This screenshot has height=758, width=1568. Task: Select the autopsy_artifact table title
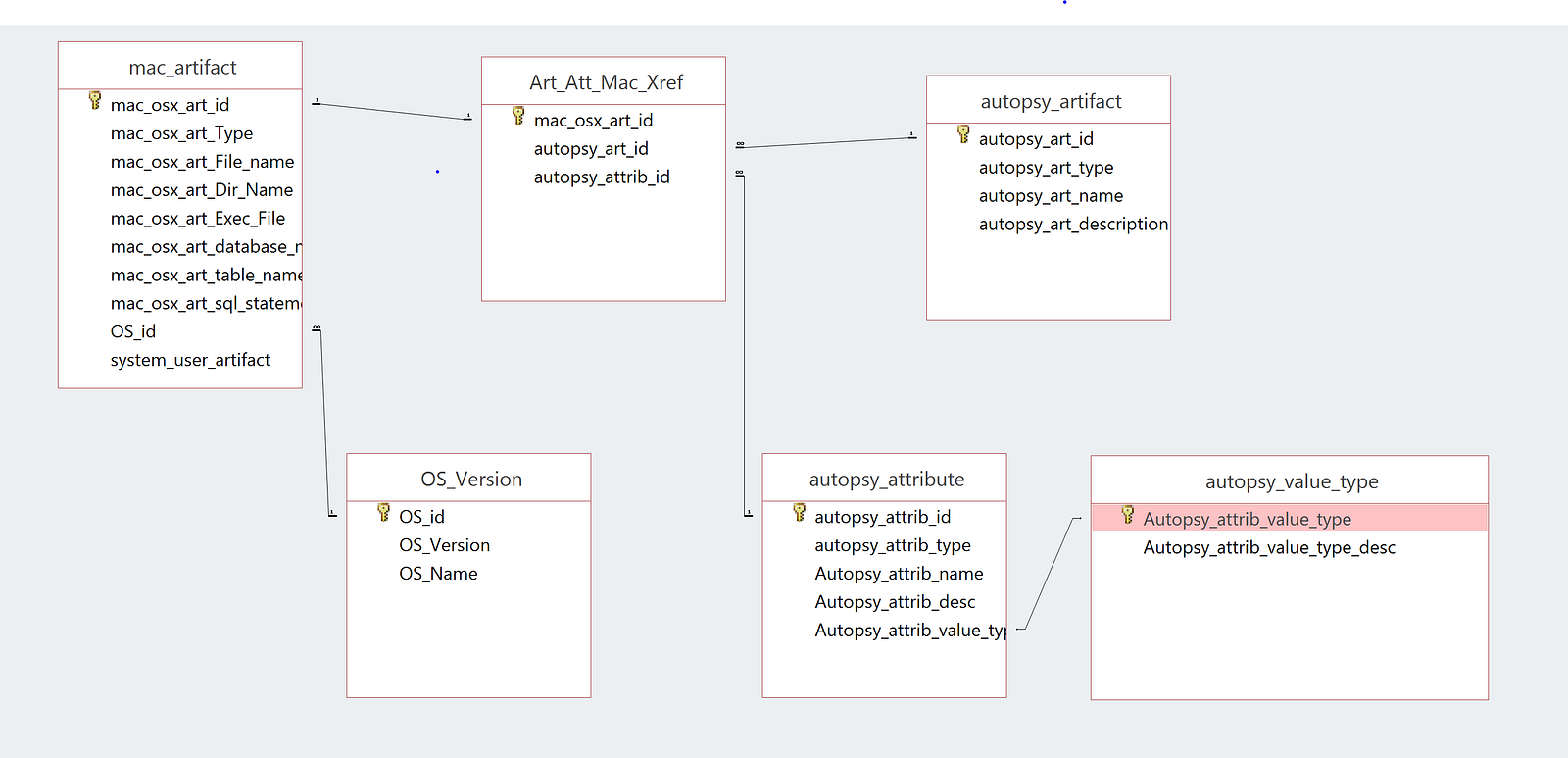(x=1049, y=101)
